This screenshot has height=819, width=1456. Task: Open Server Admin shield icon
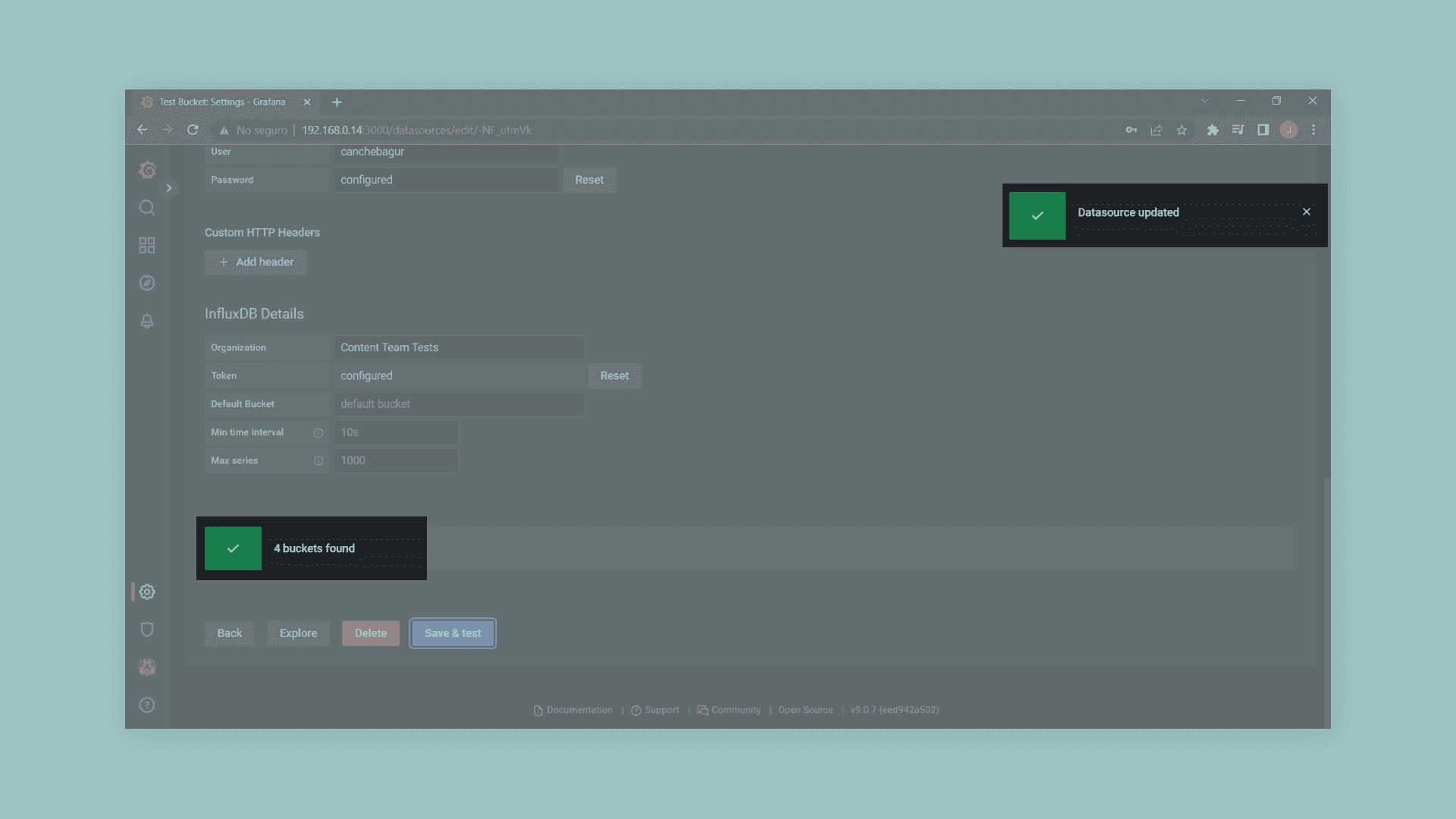tap(147, 629)
